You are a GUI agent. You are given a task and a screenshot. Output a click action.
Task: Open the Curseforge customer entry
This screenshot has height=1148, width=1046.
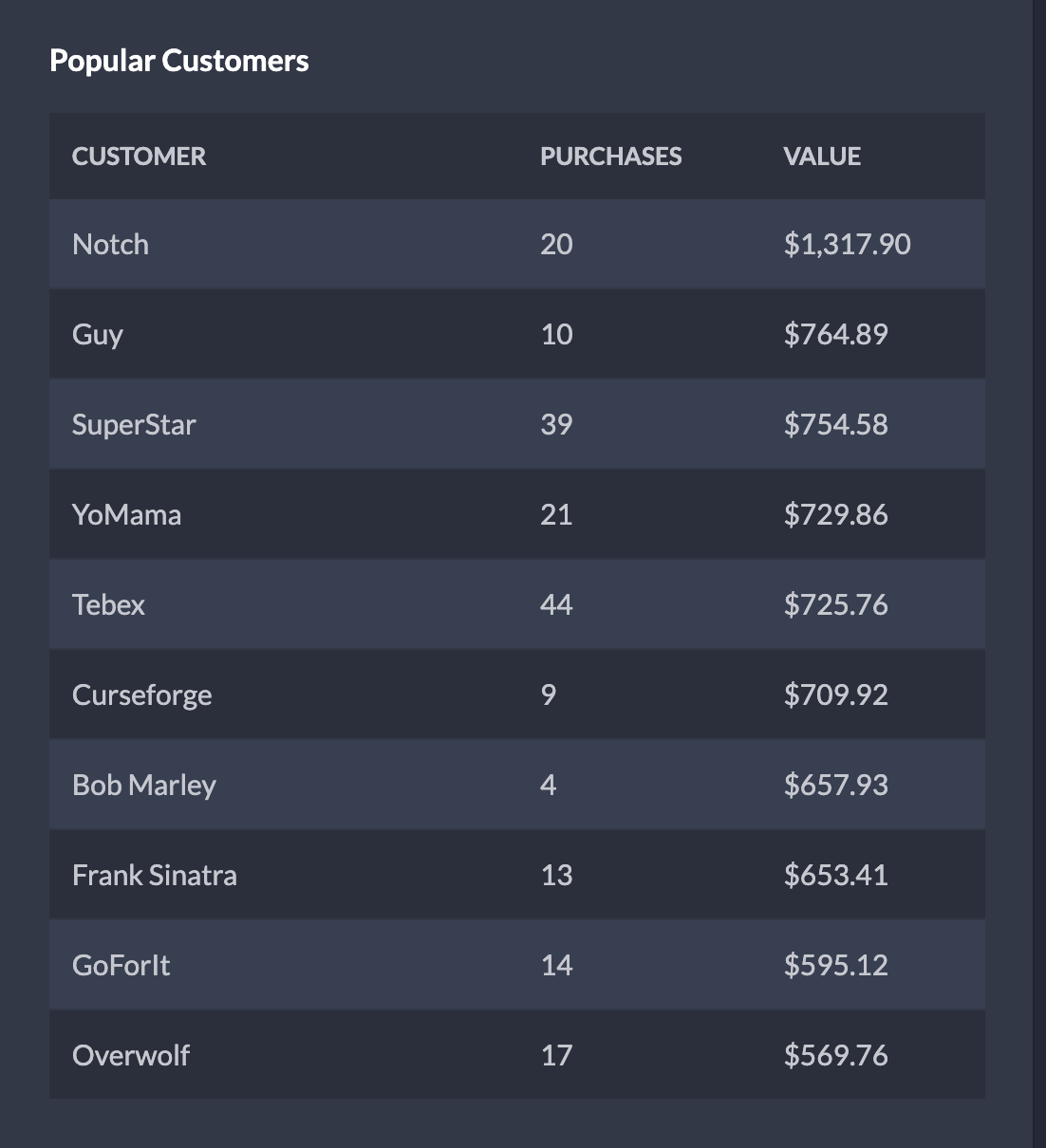click(141, 694)
